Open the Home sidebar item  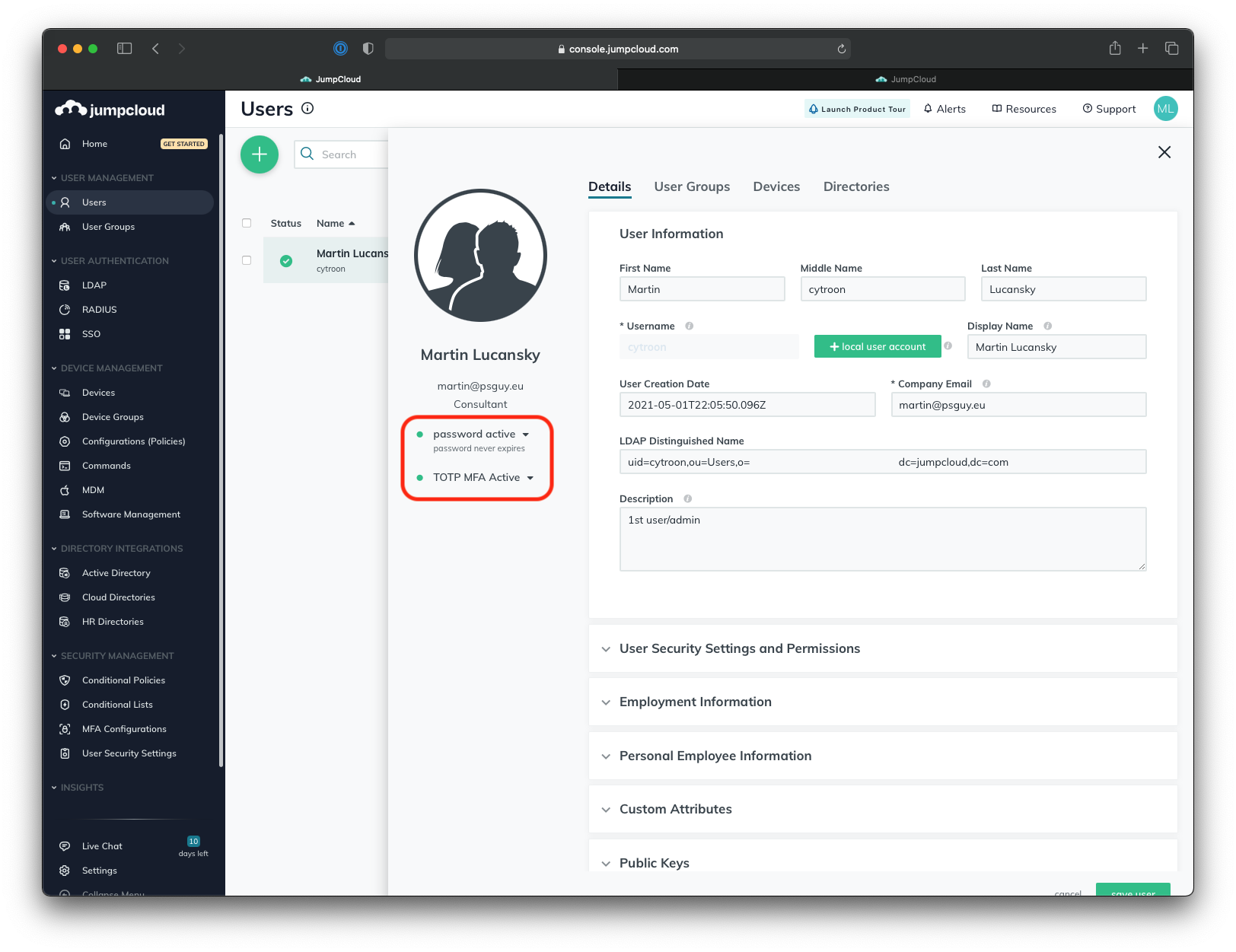94,144
